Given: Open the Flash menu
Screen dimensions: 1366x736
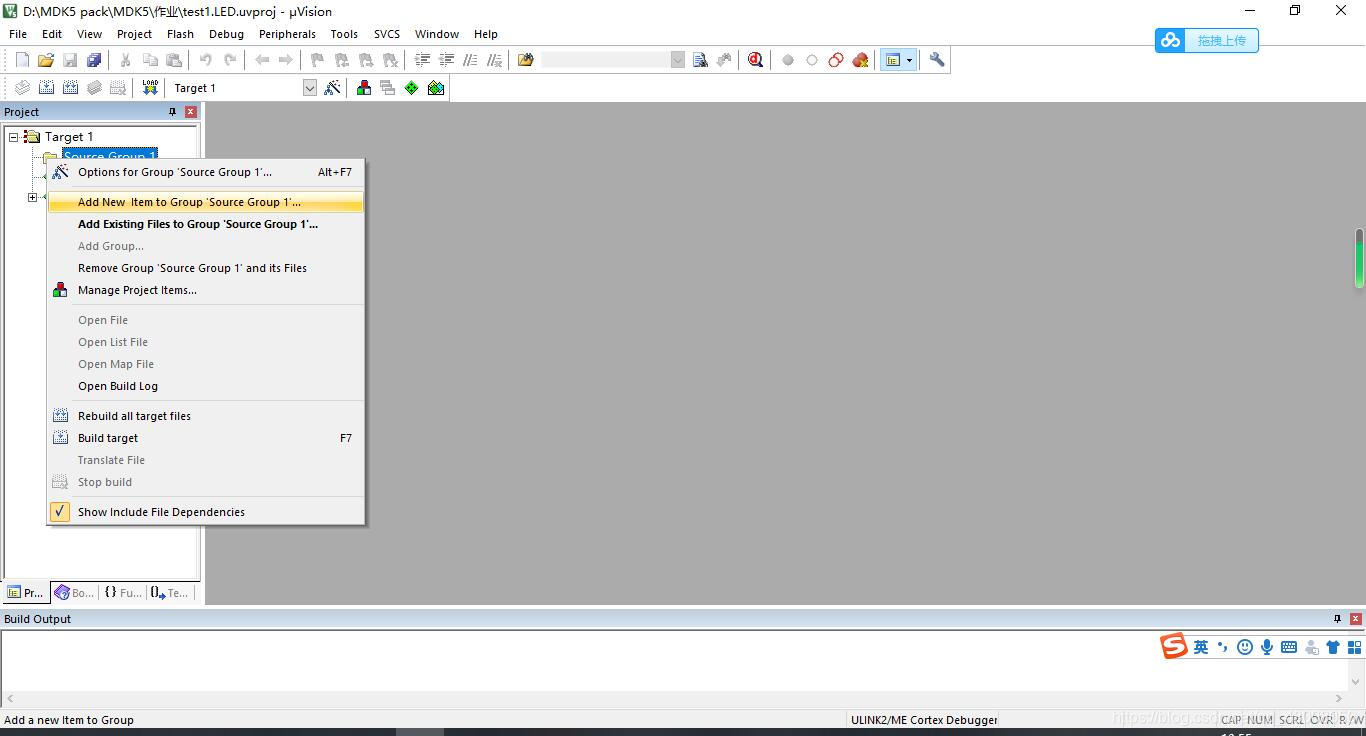Looking at the screenshot, I should coord(180,34).
